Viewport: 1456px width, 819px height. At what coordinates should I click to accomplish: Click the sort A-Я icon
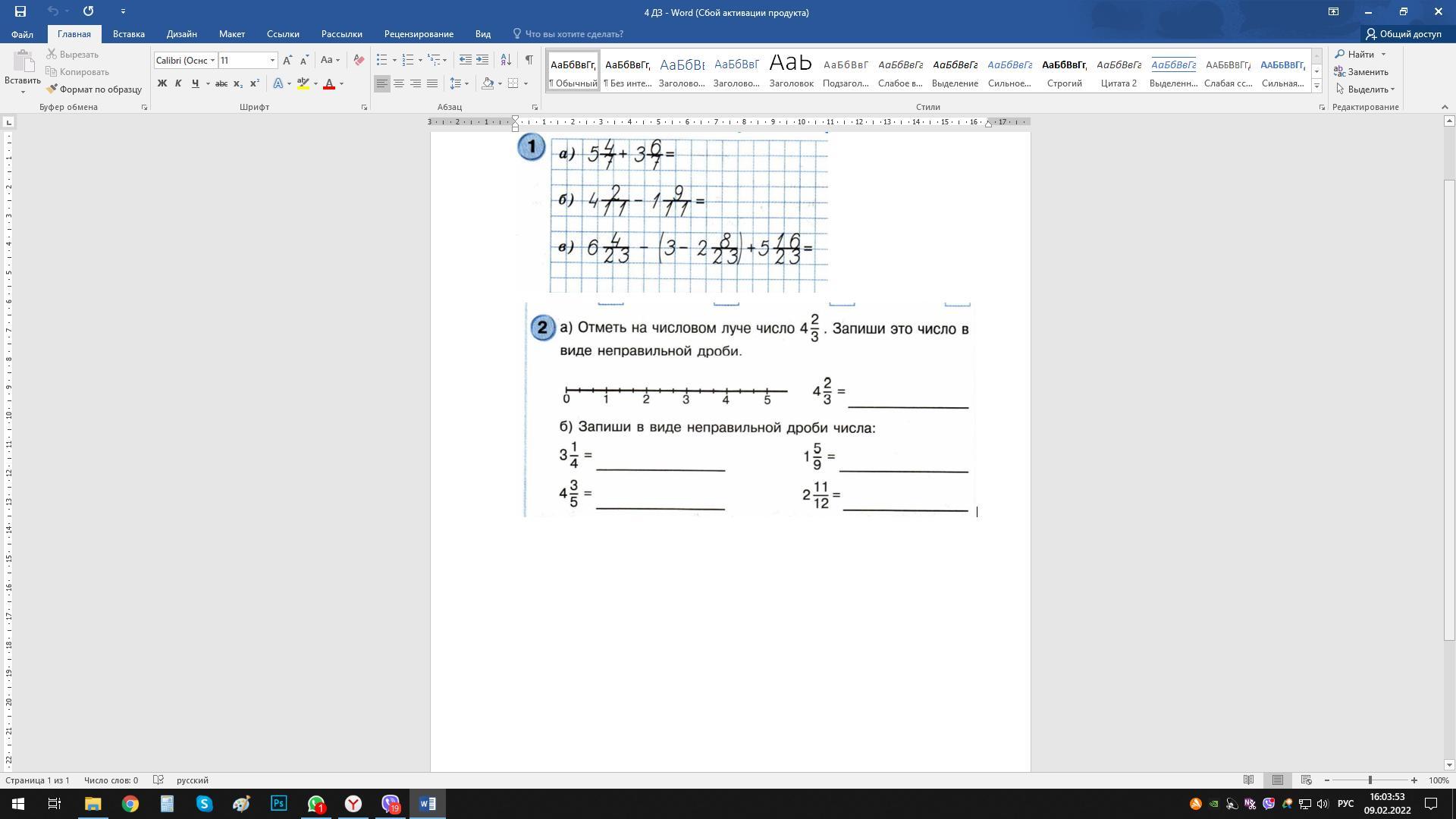(506, 60)
